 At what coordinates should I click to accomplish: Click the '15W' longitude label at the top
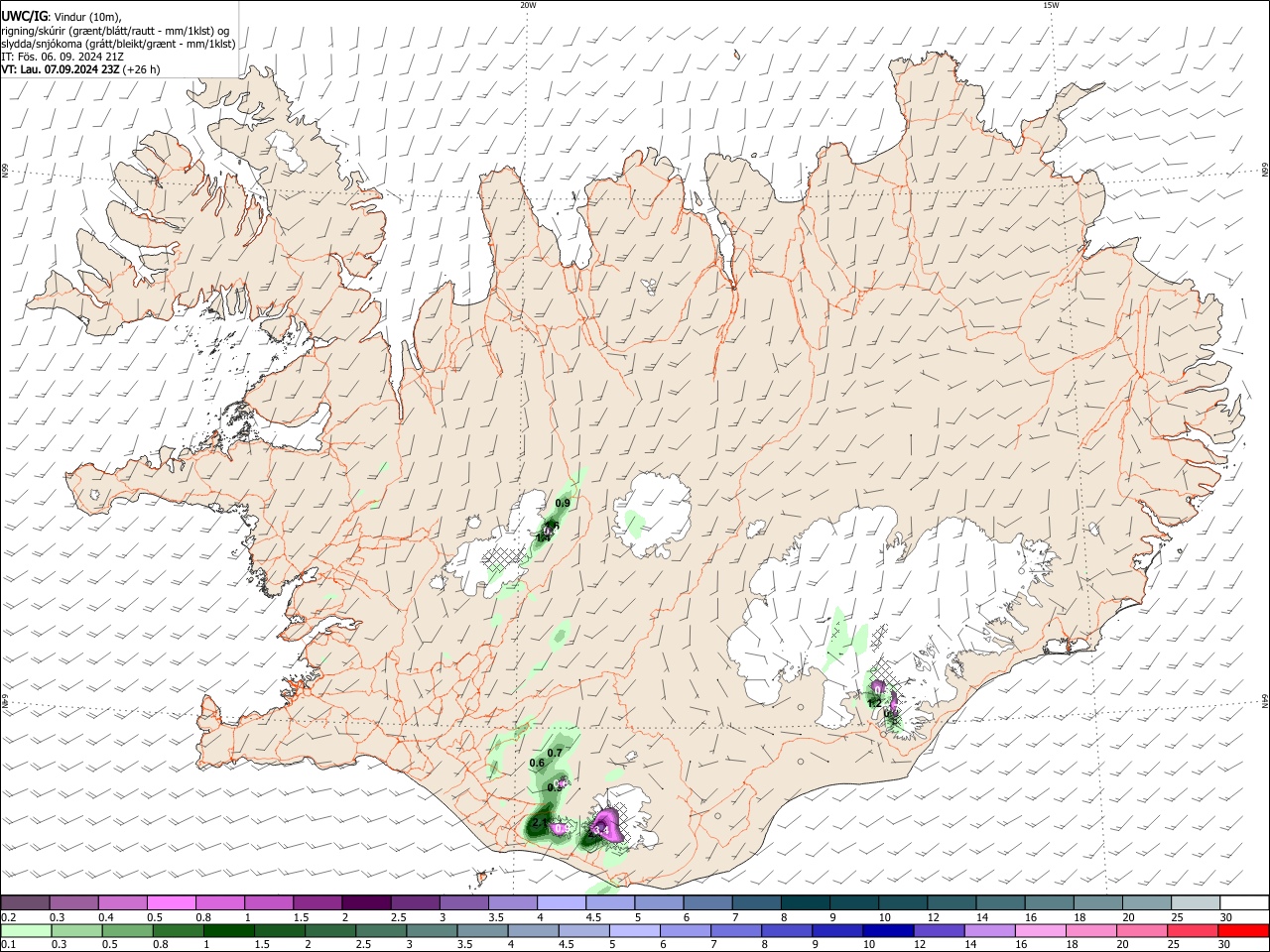(1051, 5)
